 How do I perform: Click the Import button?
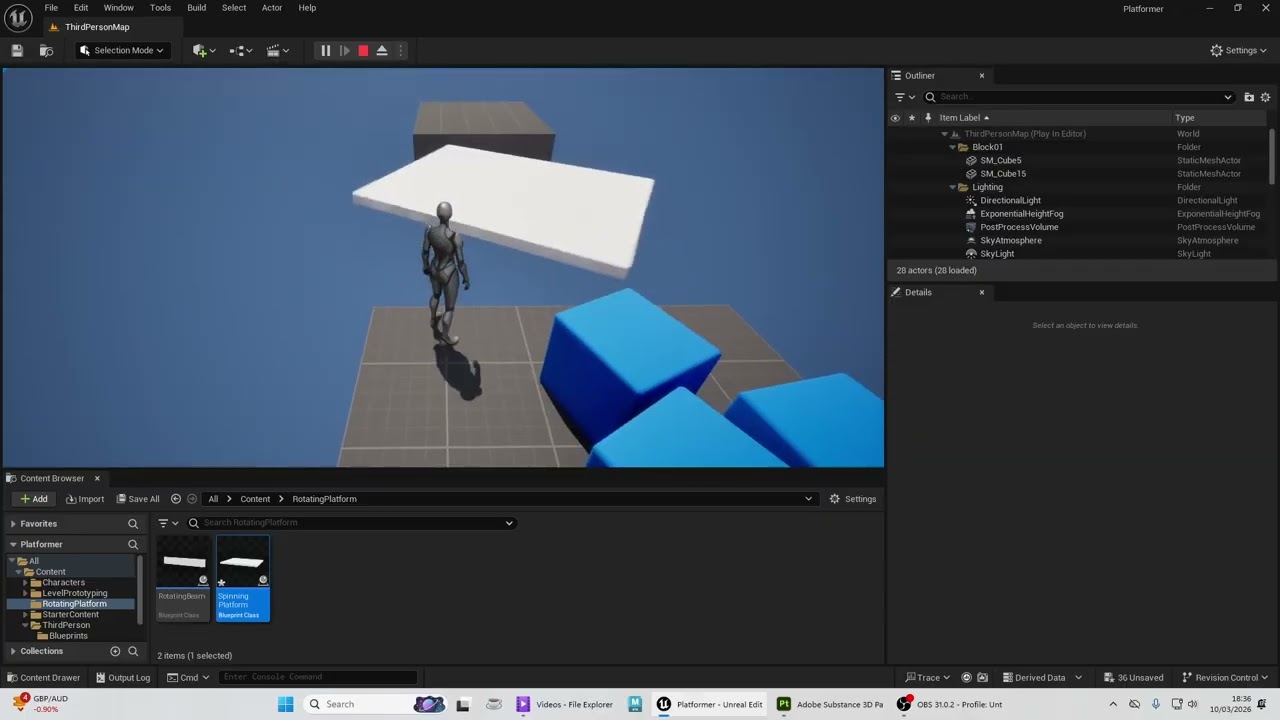click(x=85, y=499)
